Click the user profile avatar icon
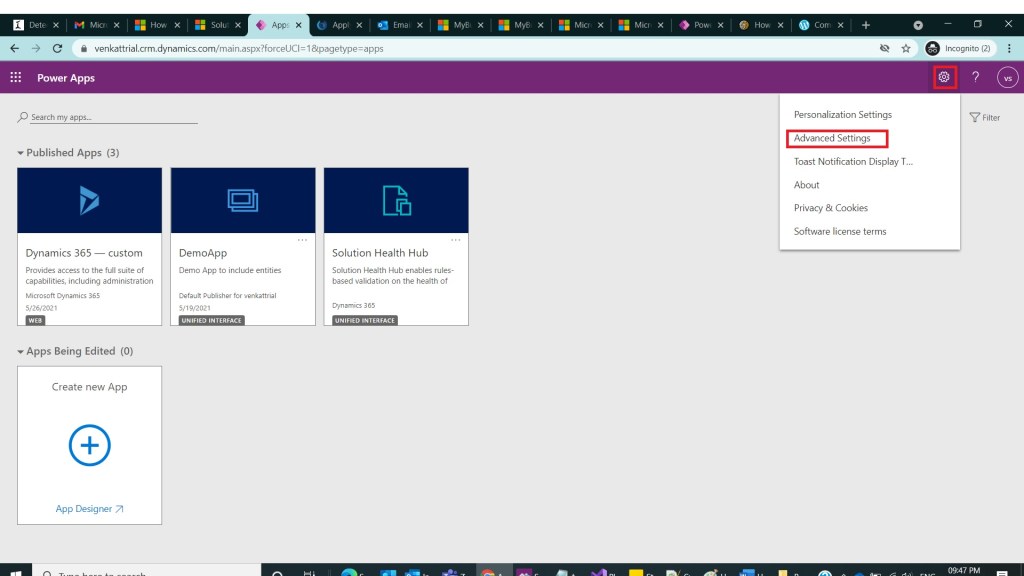Screen dimensions: 1024x576 coord(1007,77)
